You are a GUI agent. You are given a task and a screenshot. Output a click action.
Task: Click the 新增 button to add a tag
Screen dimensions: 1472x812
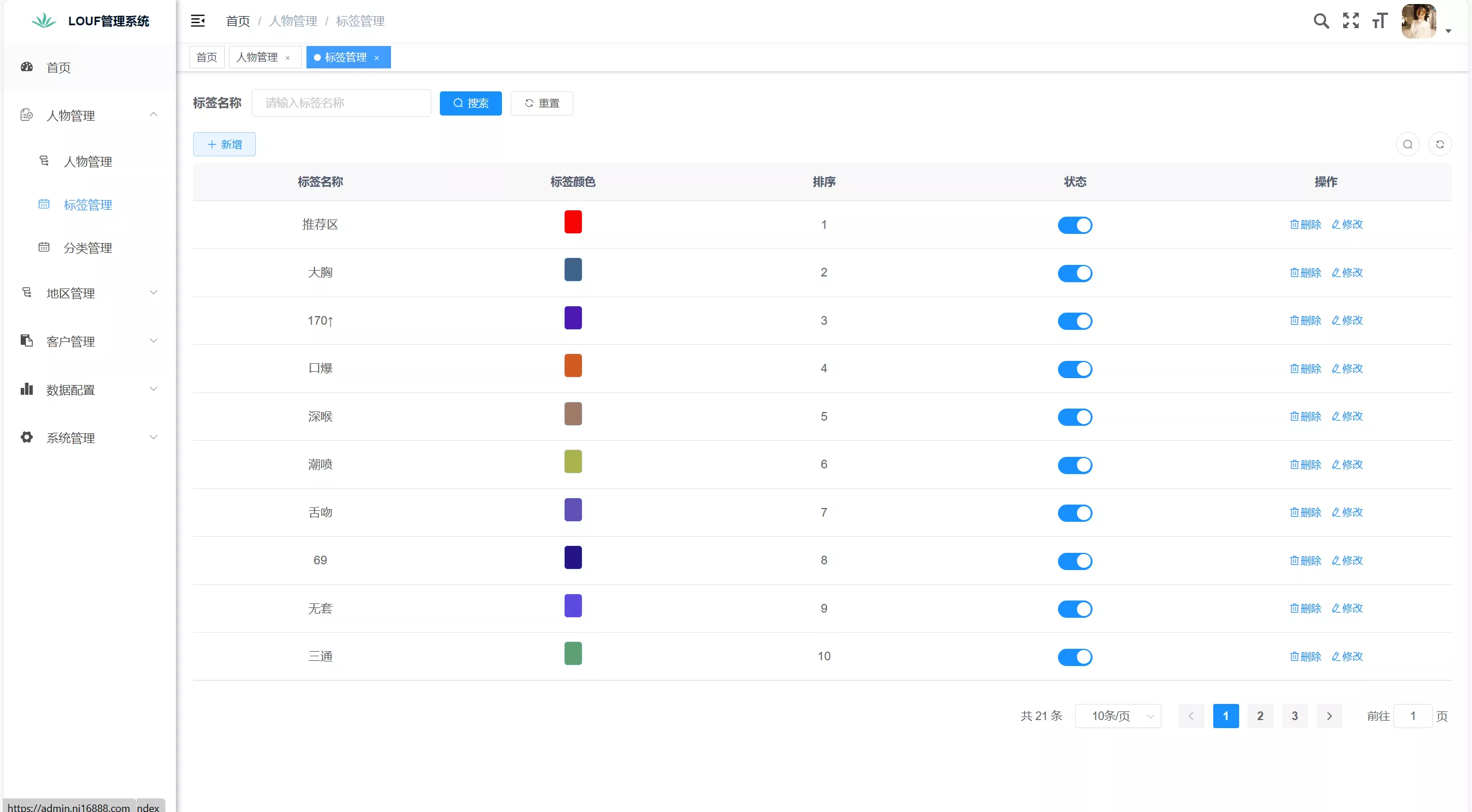pyautogui.click(x=224, y=144)
